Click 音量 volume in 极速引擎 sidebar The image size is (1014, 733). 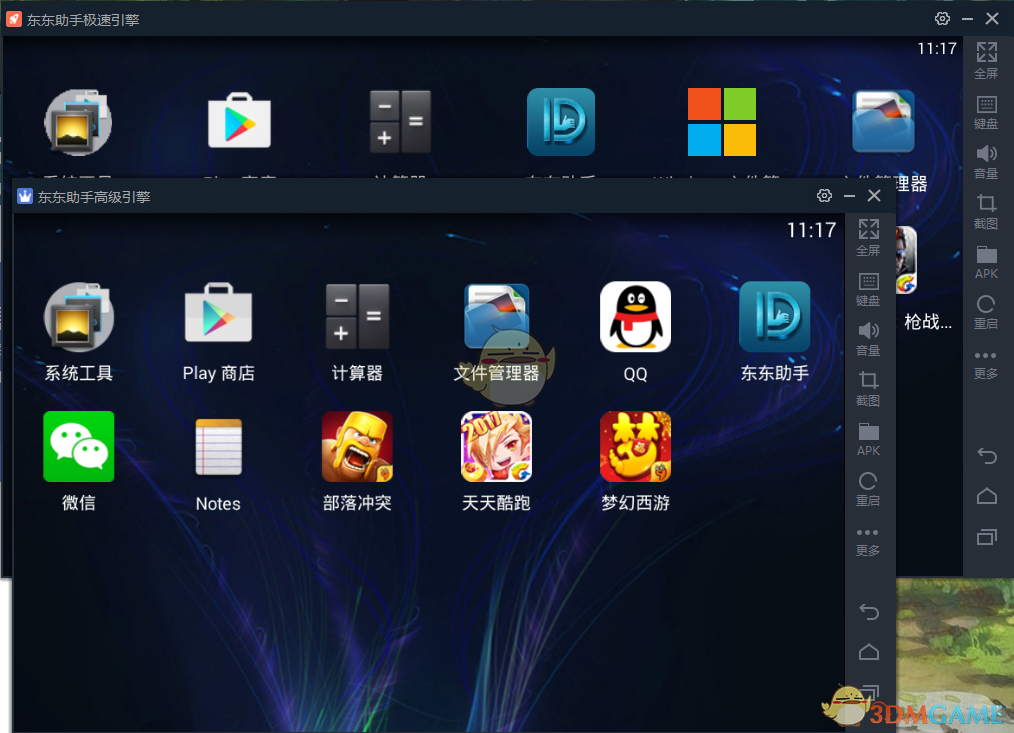click(x=986, y=162)
